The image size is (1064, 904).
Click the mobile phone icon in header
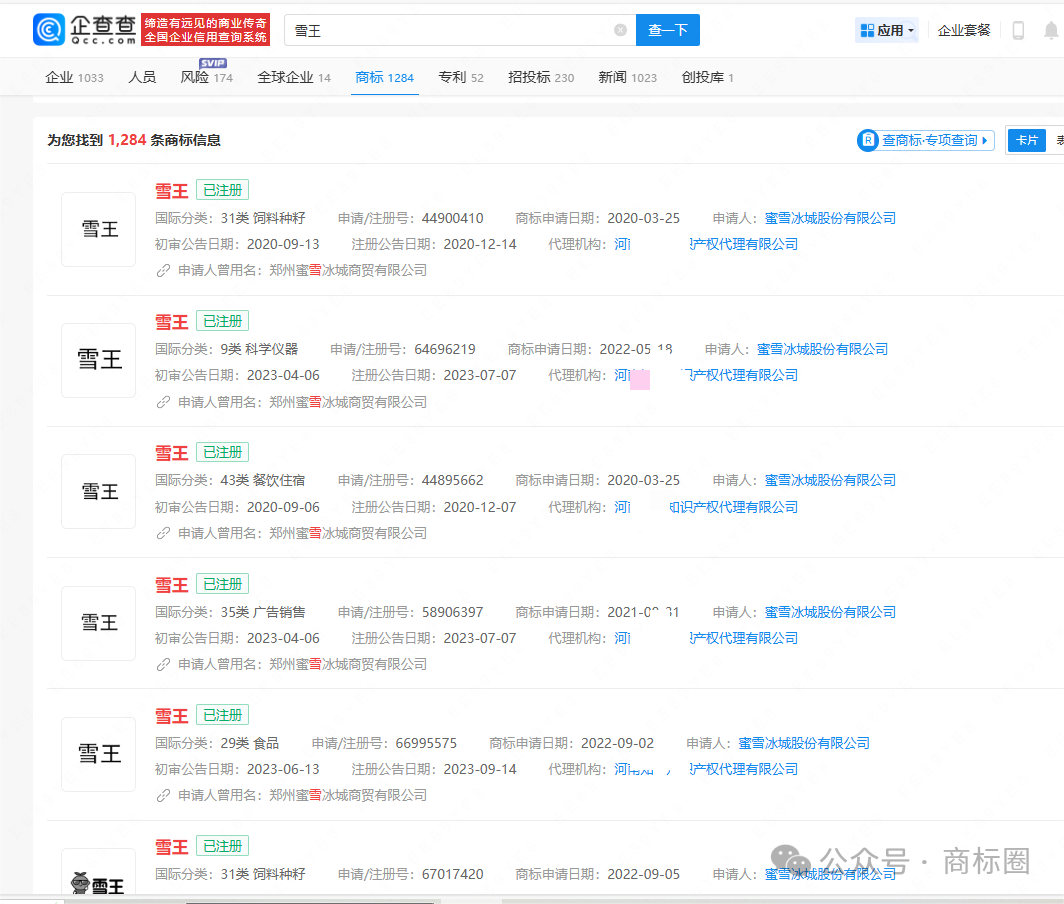[1018, 30]
